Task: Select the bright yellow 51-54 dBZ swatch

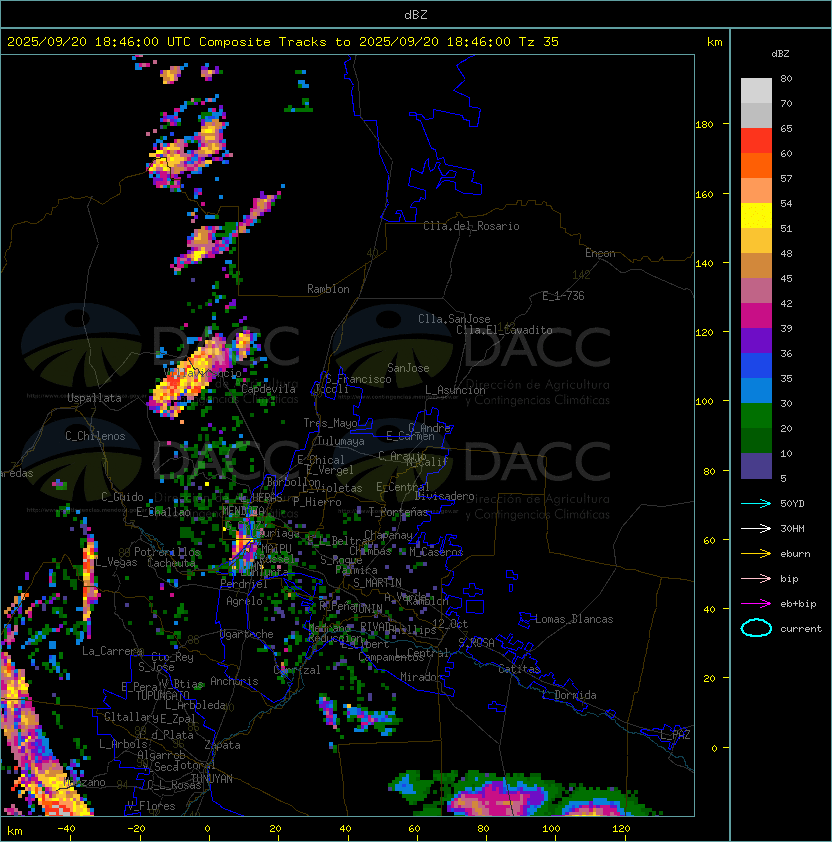Action: (x=756, y=216)
